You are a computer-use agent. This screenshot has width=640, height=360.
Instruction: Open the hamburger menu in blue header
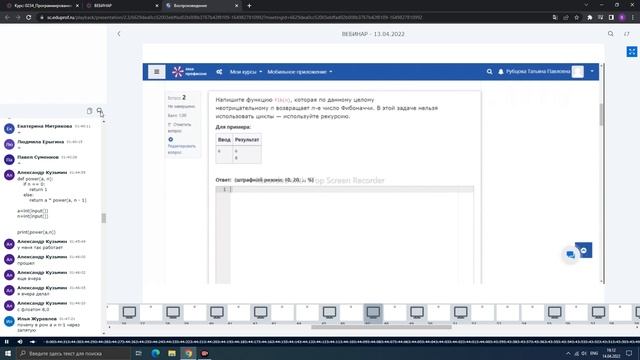click(157, 72)
